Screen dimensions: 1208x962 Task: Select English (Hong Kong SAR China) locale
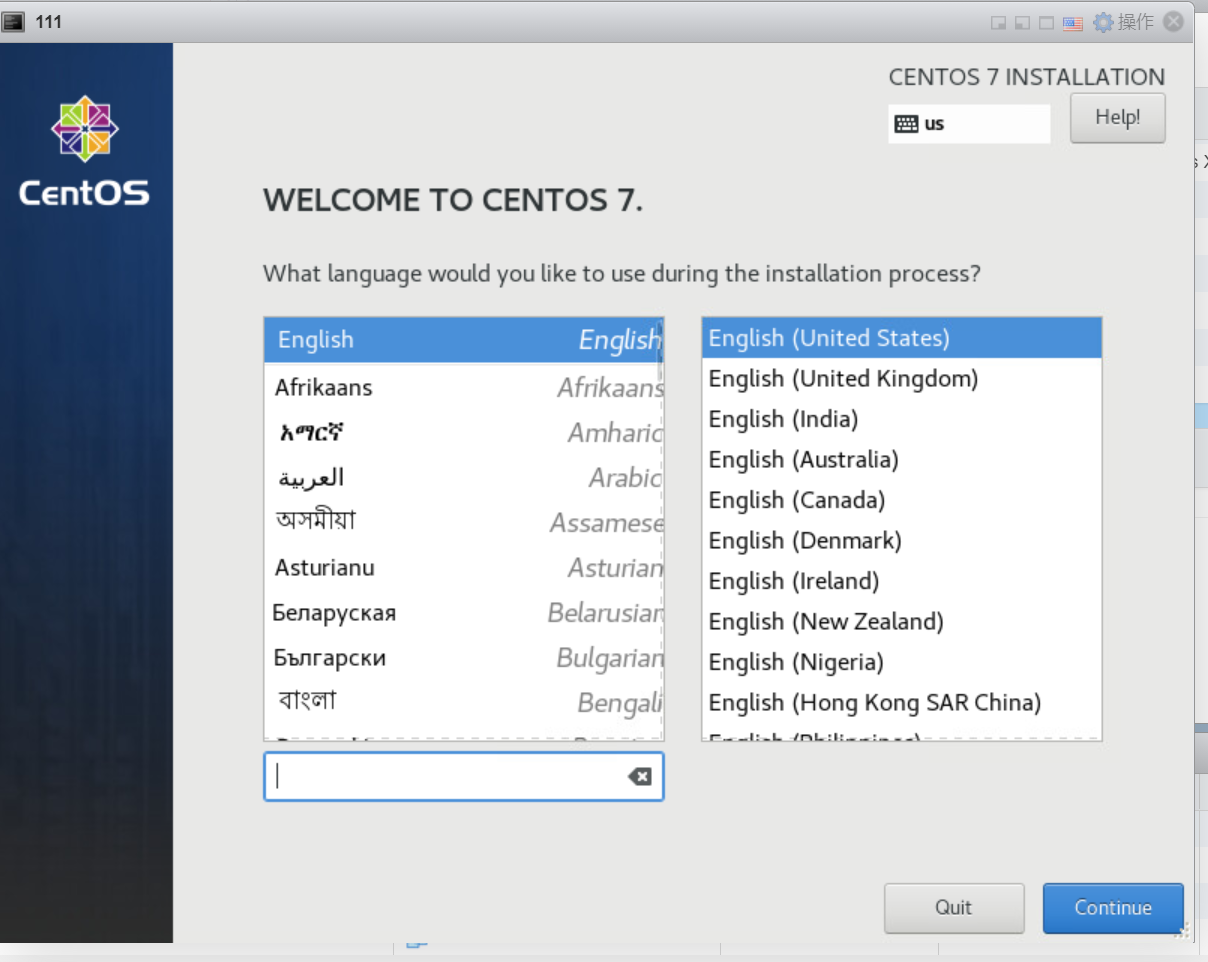coord(874,703)
